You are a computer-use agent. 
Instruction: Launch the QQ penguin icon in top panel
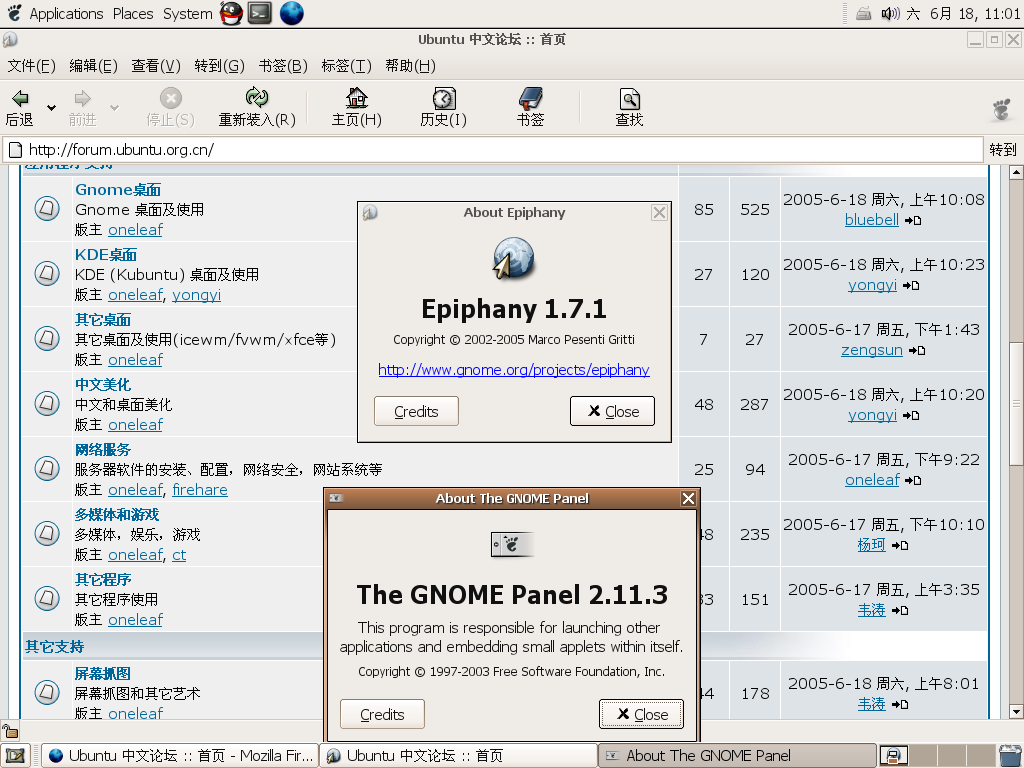pos(231,13)
